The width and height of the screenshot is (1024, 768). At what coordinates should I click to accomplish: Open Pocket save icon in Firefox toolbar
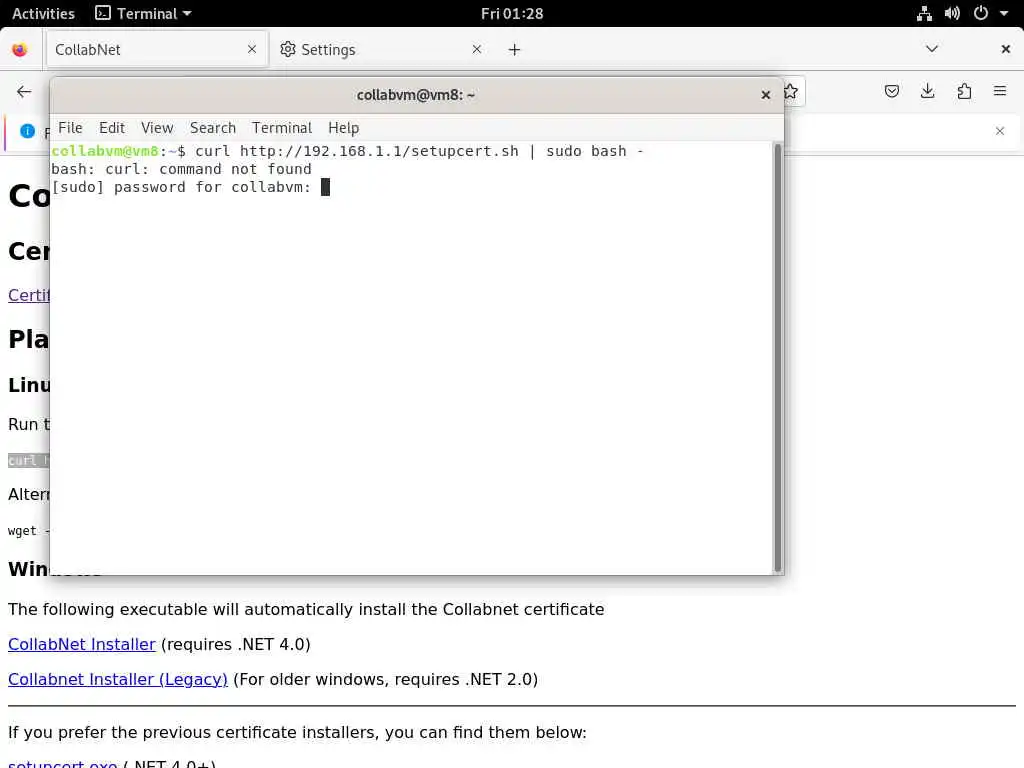pos(891,91)
